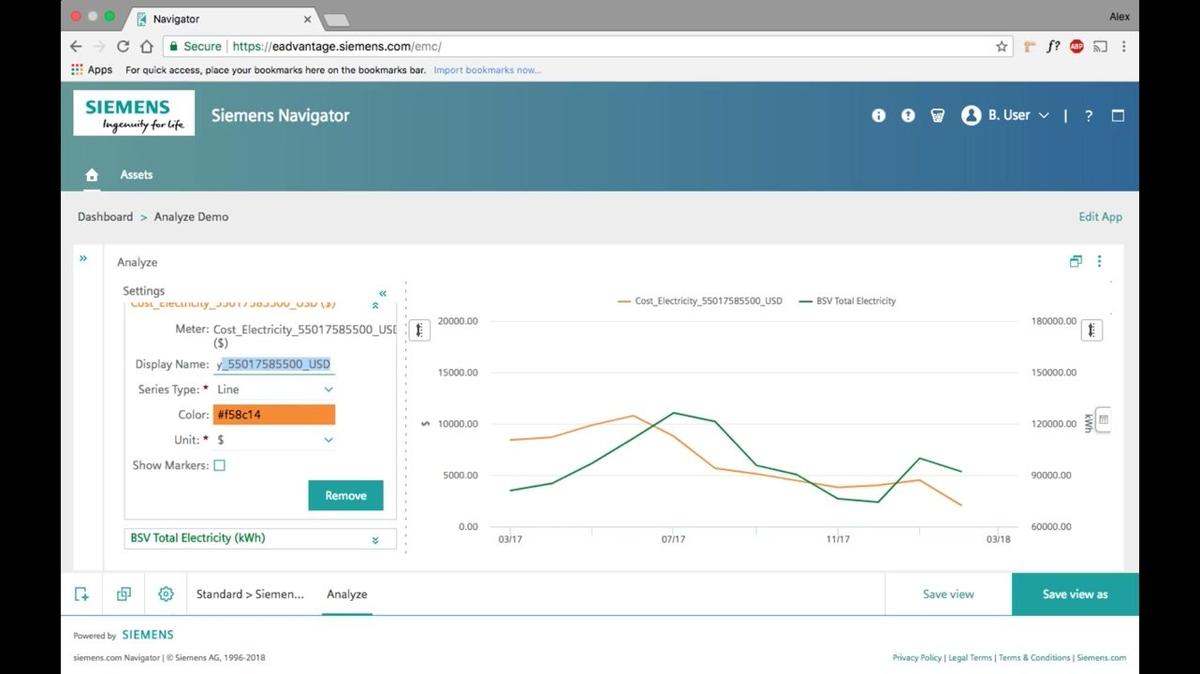
Task: Click the window layout icon in header
Action: [1118, 115]
